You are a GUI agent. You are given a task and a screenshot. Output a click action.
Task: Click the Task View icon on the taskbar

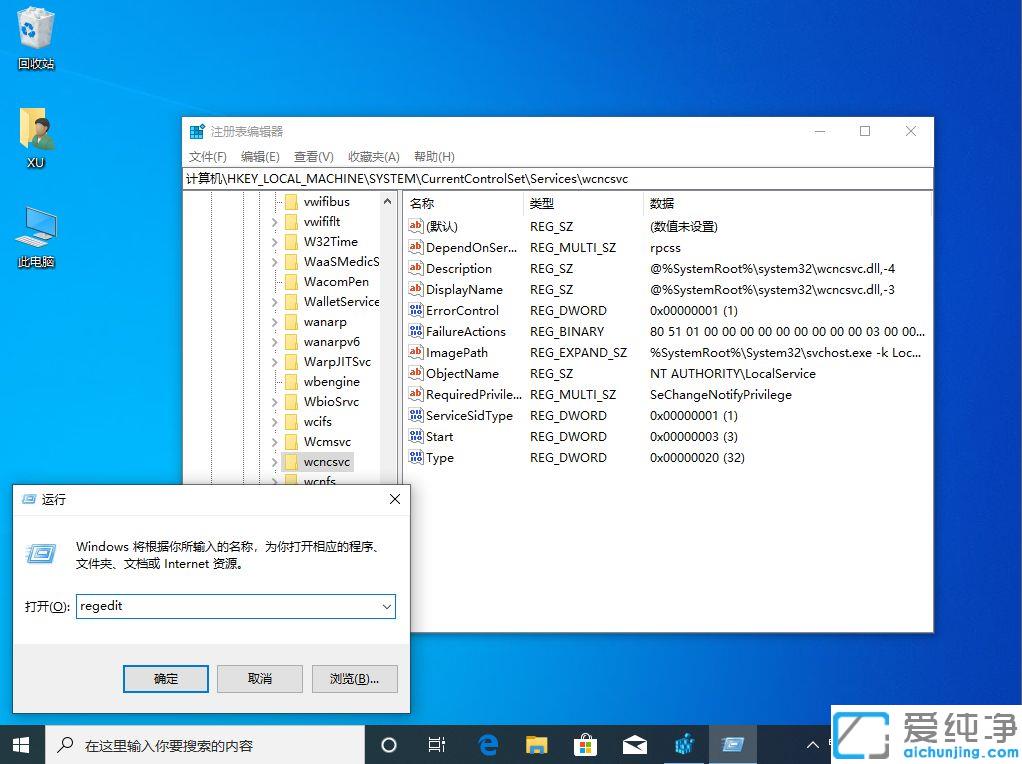coord(436,744)
